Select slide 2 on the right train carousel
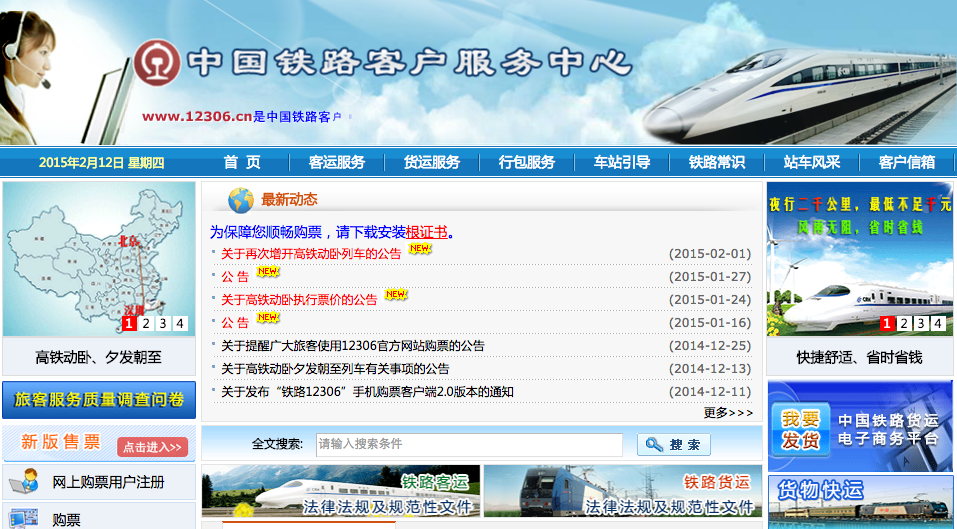957x529 pixels. [904, 323]
